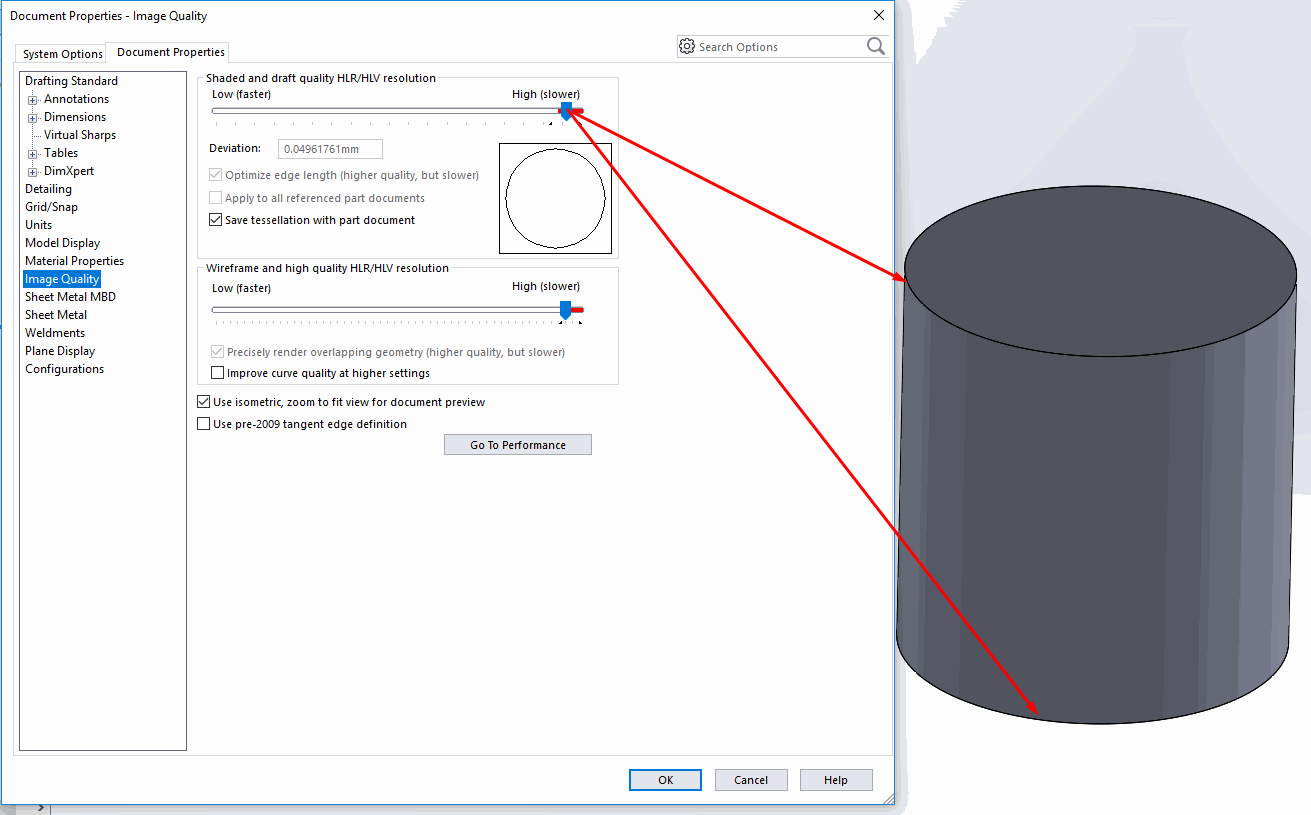Enable Improve curve quality at higher settings
The height and width of the screenshot is (815, 1311).
pyautogui.click(x=218, y=373)
